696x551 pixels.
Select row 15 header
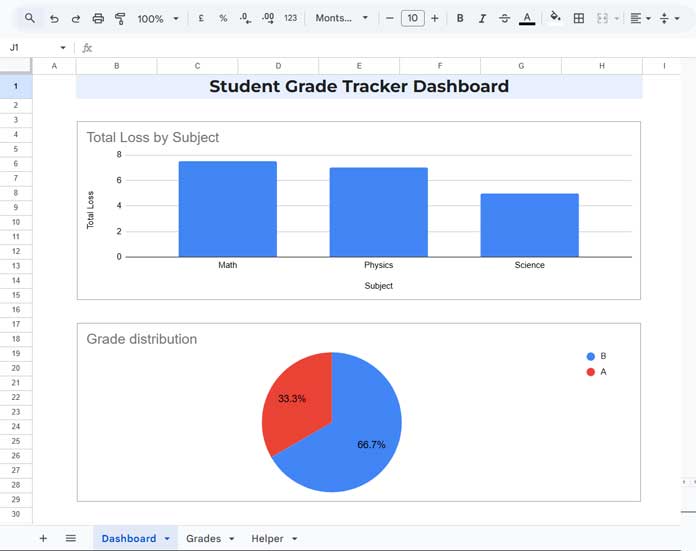[x=16, y=295]
